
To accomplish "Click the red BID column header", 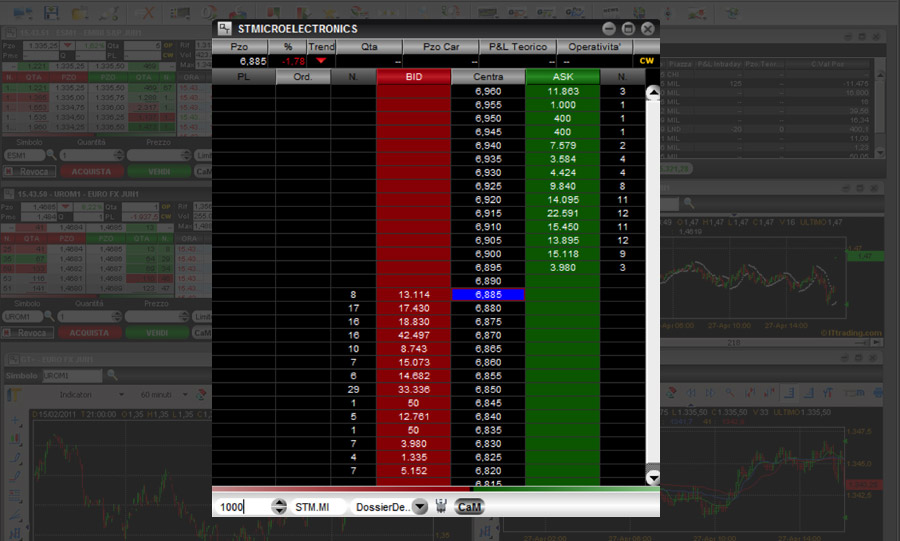I will tap(414, 76).
